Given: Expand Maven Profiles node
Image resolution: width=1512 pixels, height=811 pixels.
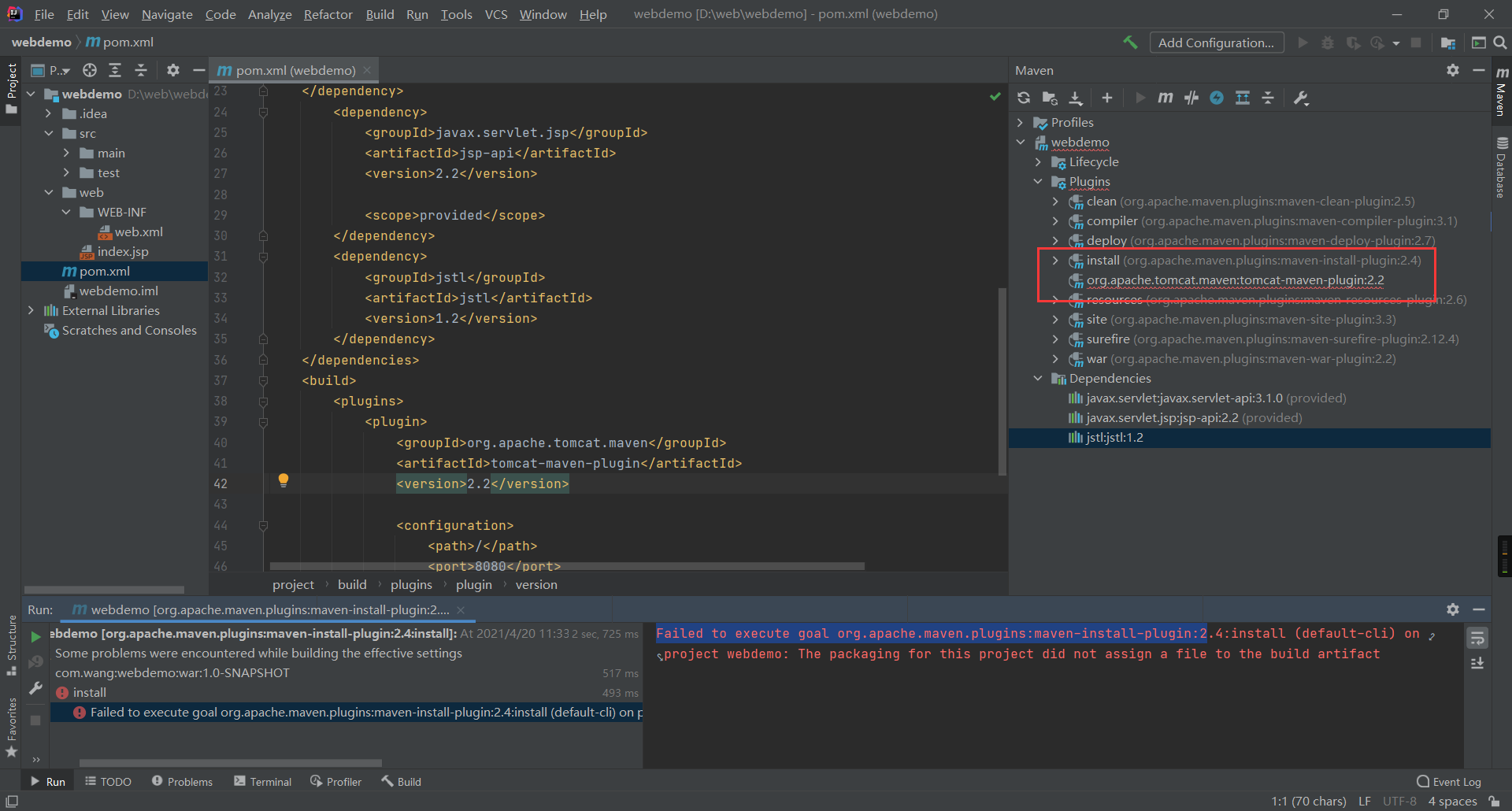Looking at the screenshot, I should click(x=1021, y=122).
